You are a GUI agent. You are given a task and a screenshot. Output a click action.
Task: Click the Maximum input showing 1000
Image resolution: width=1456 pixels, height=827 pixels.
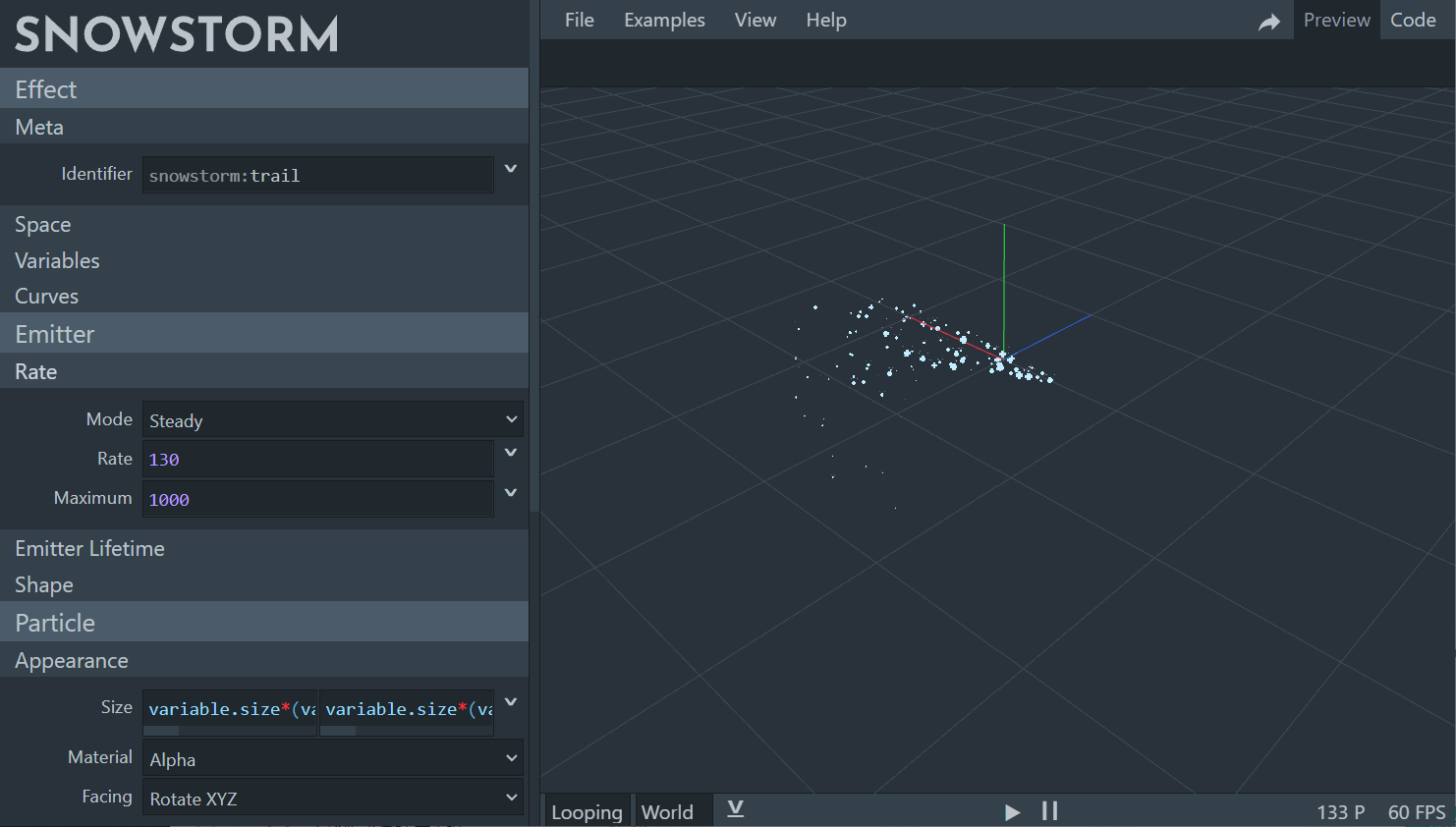[318, 499]
